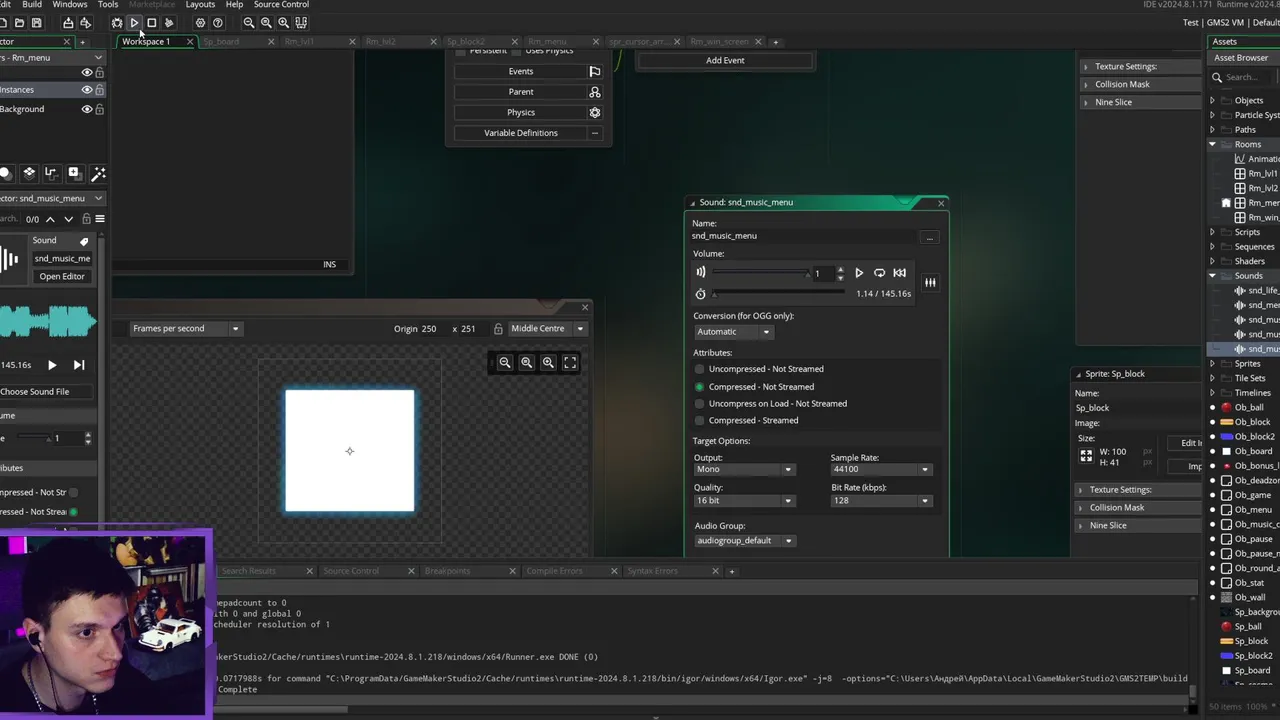Open the Help question-mark toolbar icon
Screen dimensions: 1280x720
pyautogui.click(x=217, y=22)
